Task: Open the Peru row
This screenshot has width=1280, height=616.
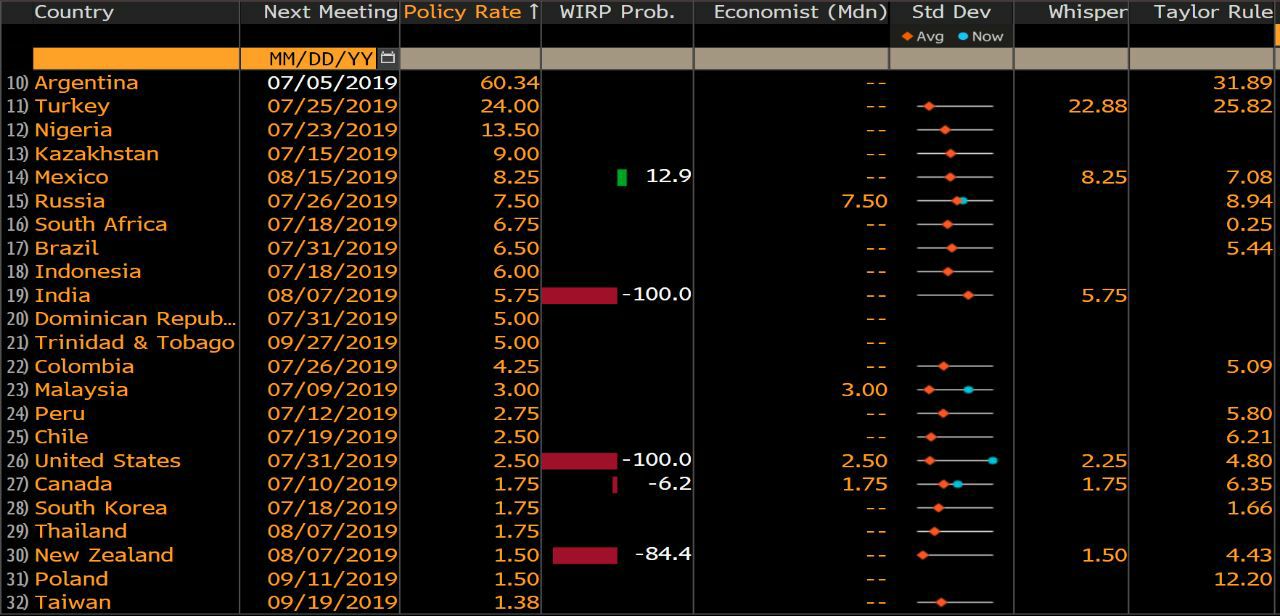Action: click(59, 413)
